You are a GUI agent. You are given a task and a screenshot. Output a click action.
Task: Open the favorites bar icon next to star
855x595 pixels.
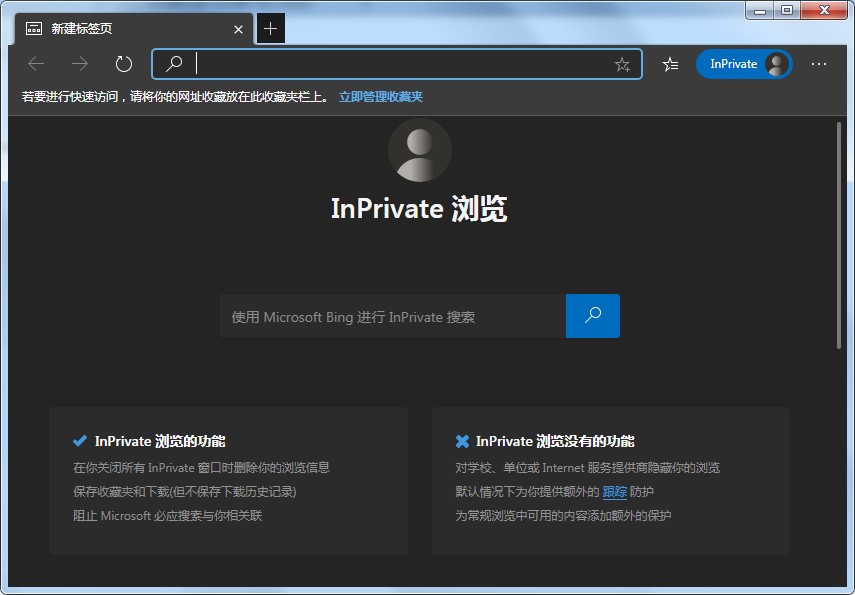[x=669, y=63]
